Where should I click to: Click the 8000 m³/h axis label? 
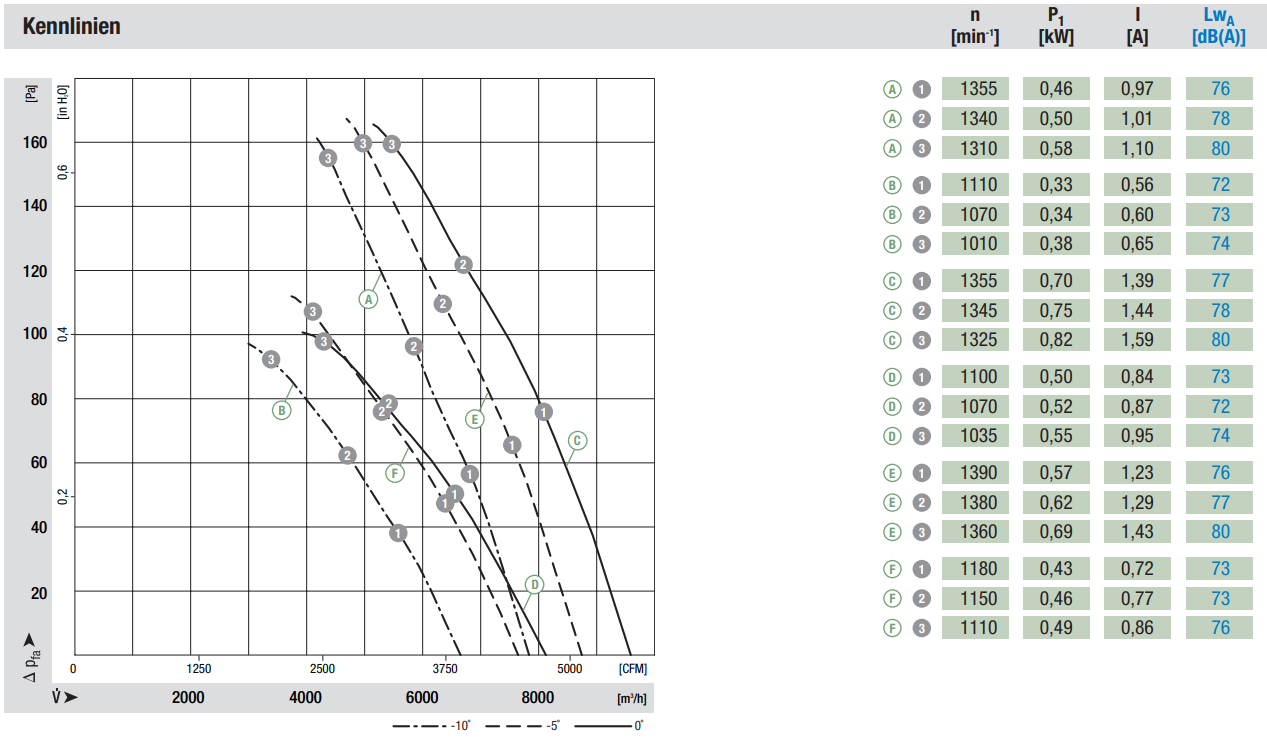coord(538,697)
